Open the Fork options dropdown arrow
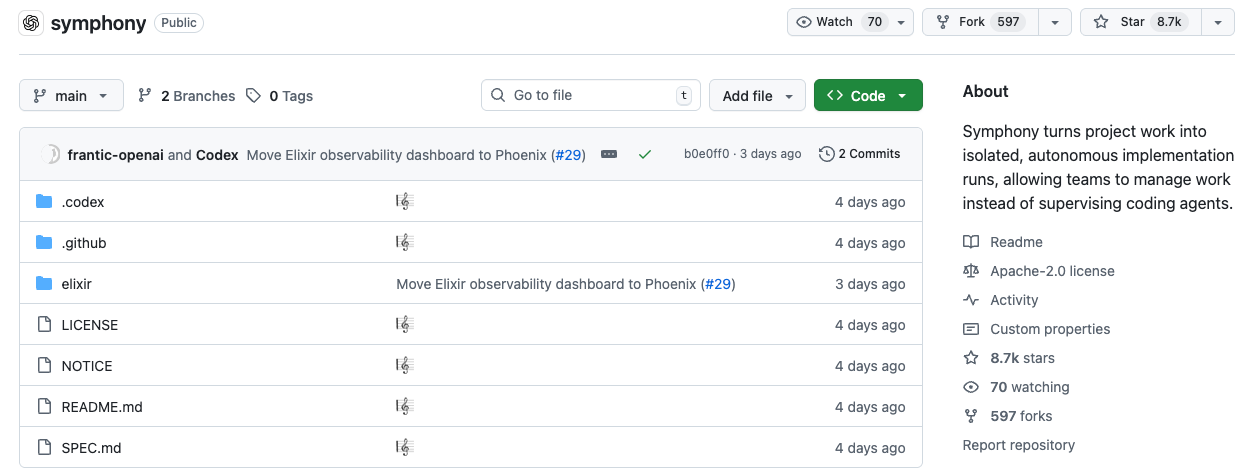Image resolution: width=1242 pixels, height=470 pixels. [x=1055, y=22]
